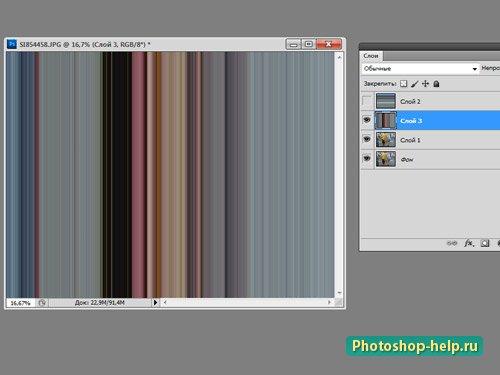Select the Слой 1 layer name
This screenshot has width=500, height=375.
pos(410,140)
